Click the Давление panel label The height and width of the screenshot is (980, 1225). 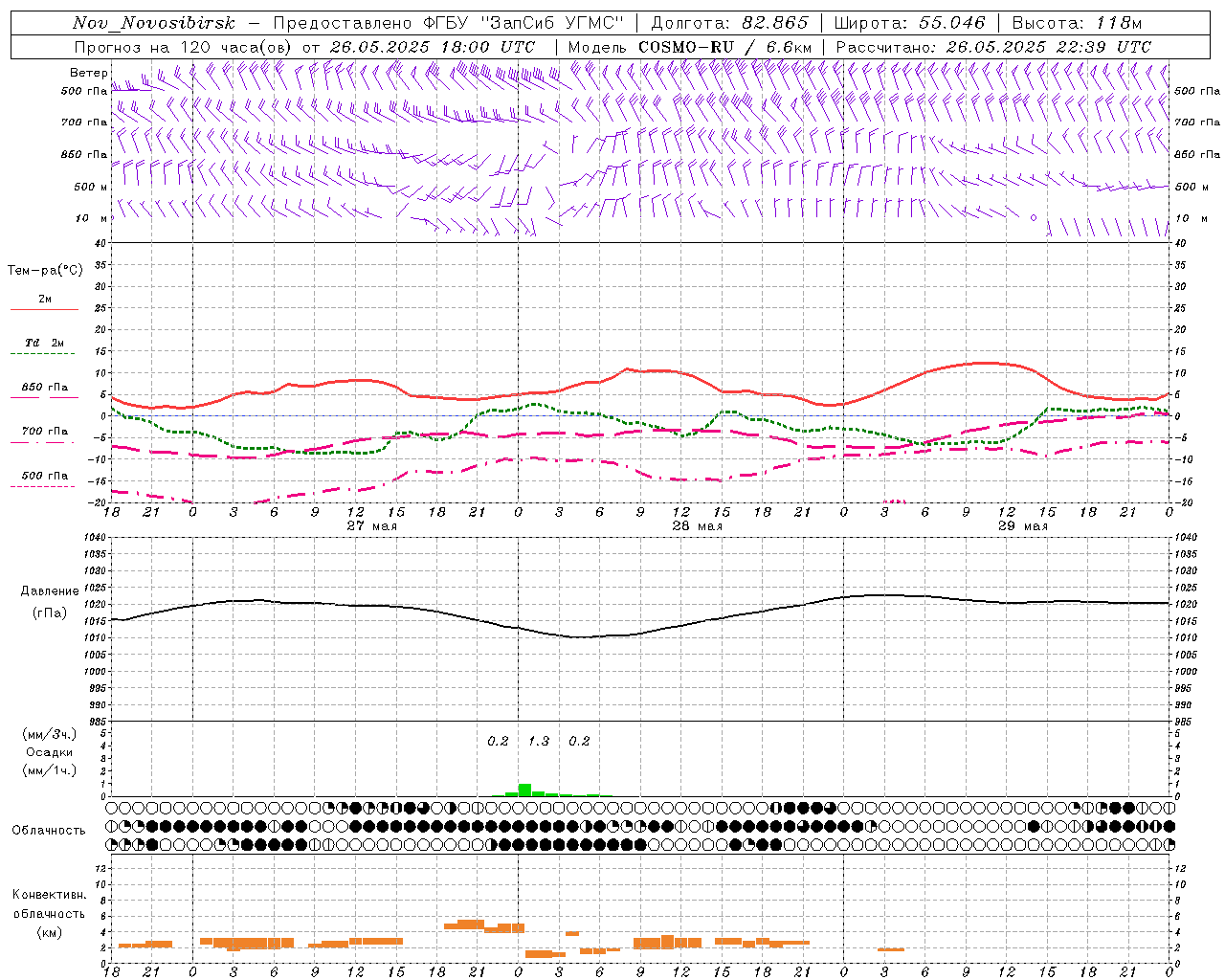(50, 591)
